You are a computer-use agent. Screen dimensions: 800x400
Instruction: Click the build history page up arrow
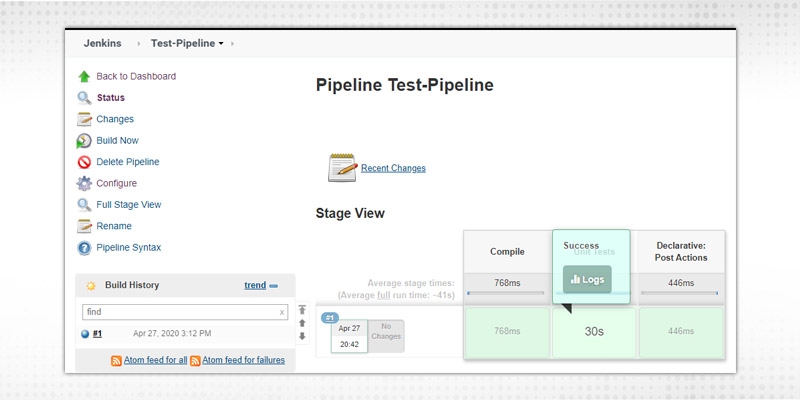[302, 323]
